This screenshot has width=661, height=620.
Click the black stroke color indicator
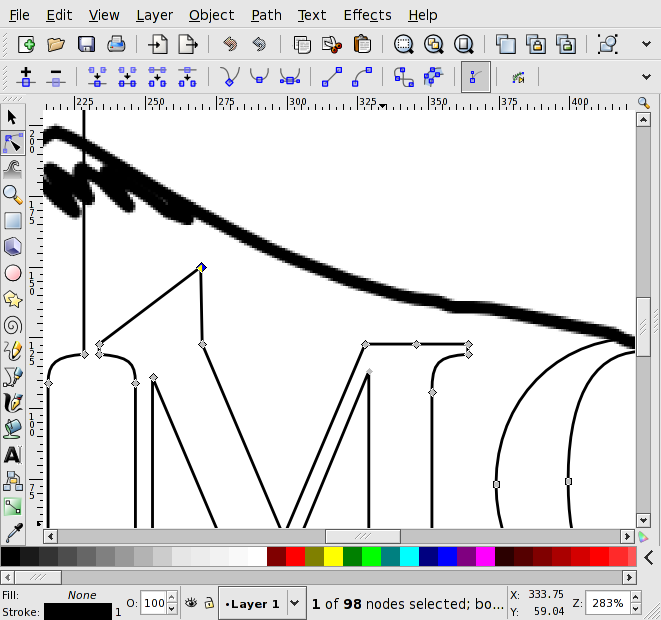78,611
